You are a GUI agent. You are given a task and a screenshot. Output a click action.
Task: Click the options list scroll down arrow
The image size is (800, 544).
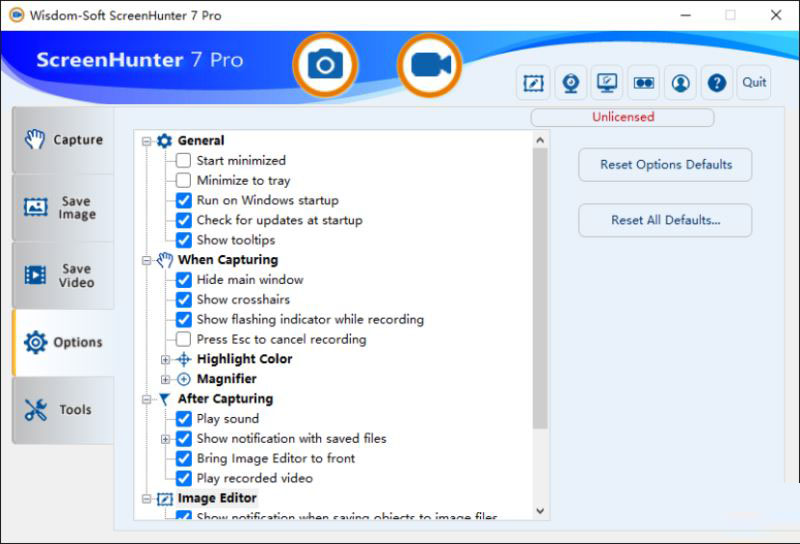[x=540, y=511]
